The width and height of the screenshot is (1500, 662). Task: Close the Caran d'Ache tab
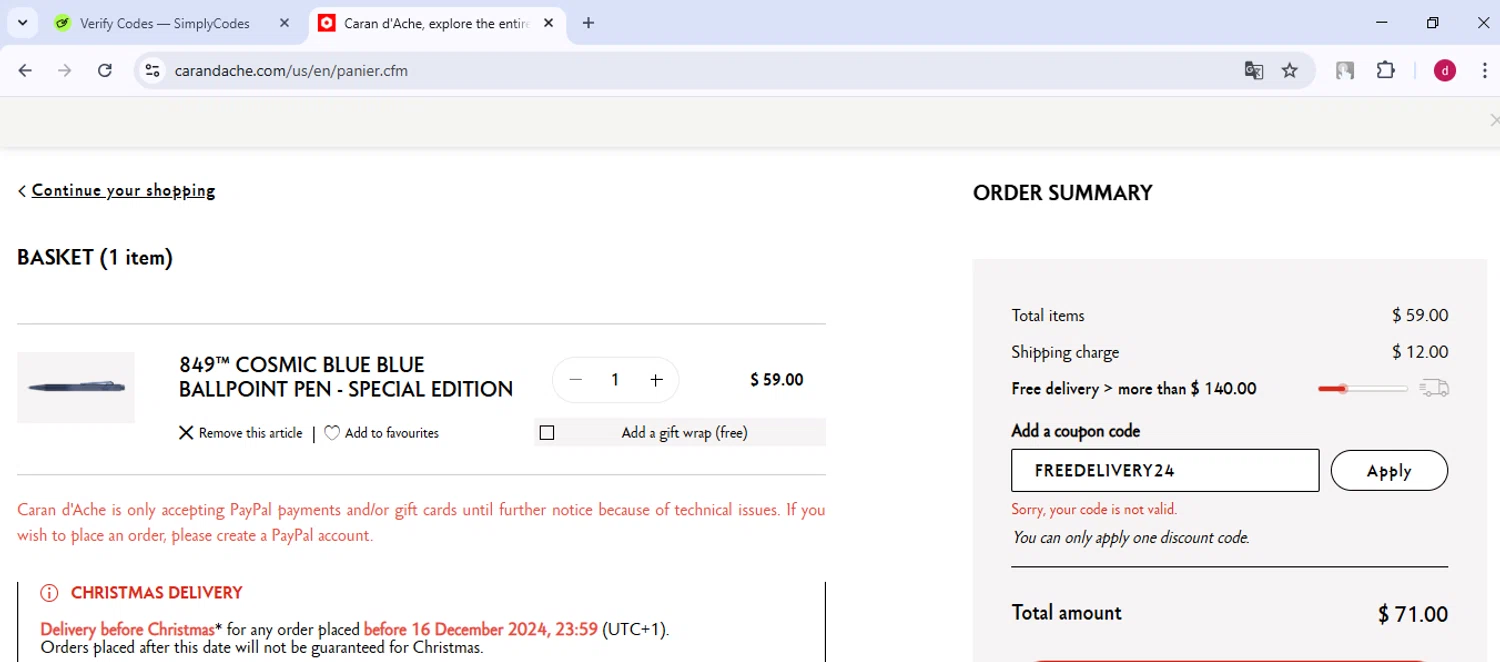[548, 23]
